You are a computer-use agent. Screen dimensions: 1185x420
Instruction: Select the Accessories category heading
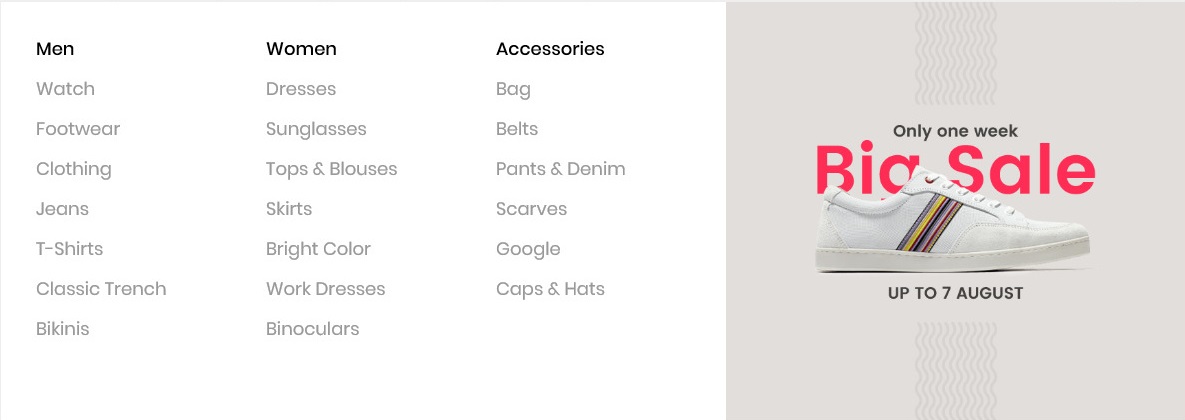coord(550,49)
